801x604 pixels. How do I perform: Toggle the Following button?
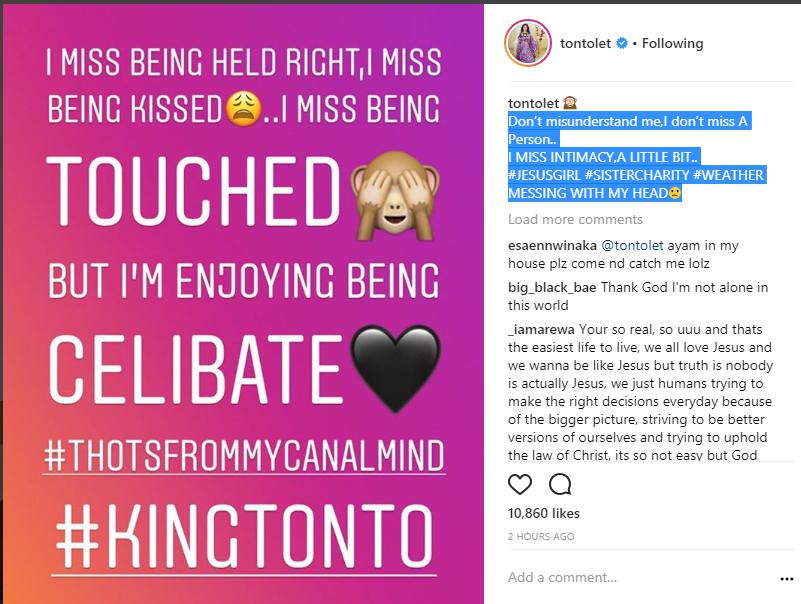coord(672,44)
